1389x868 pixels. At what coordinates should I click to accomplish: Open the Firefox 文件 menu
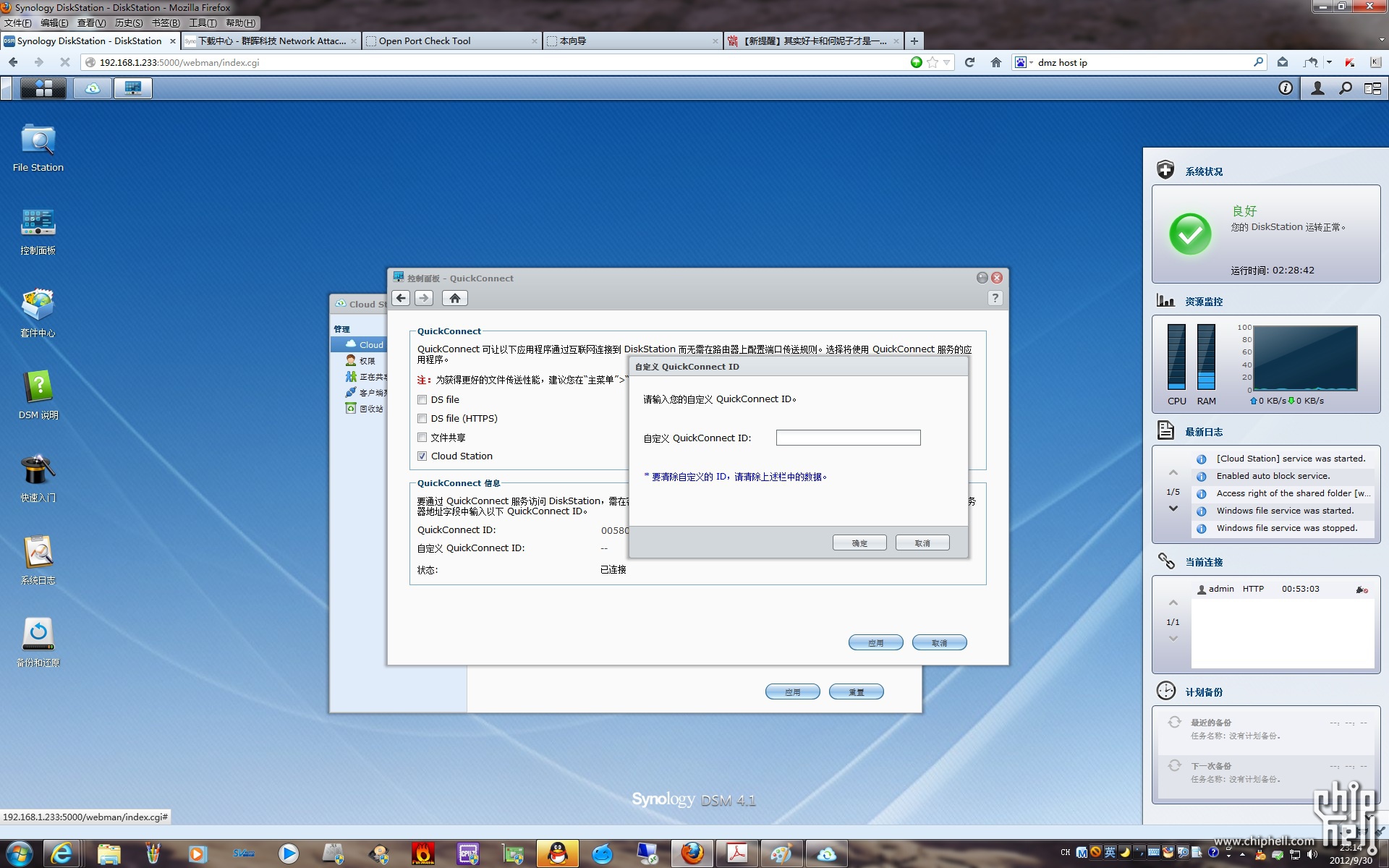coord(18,23)
